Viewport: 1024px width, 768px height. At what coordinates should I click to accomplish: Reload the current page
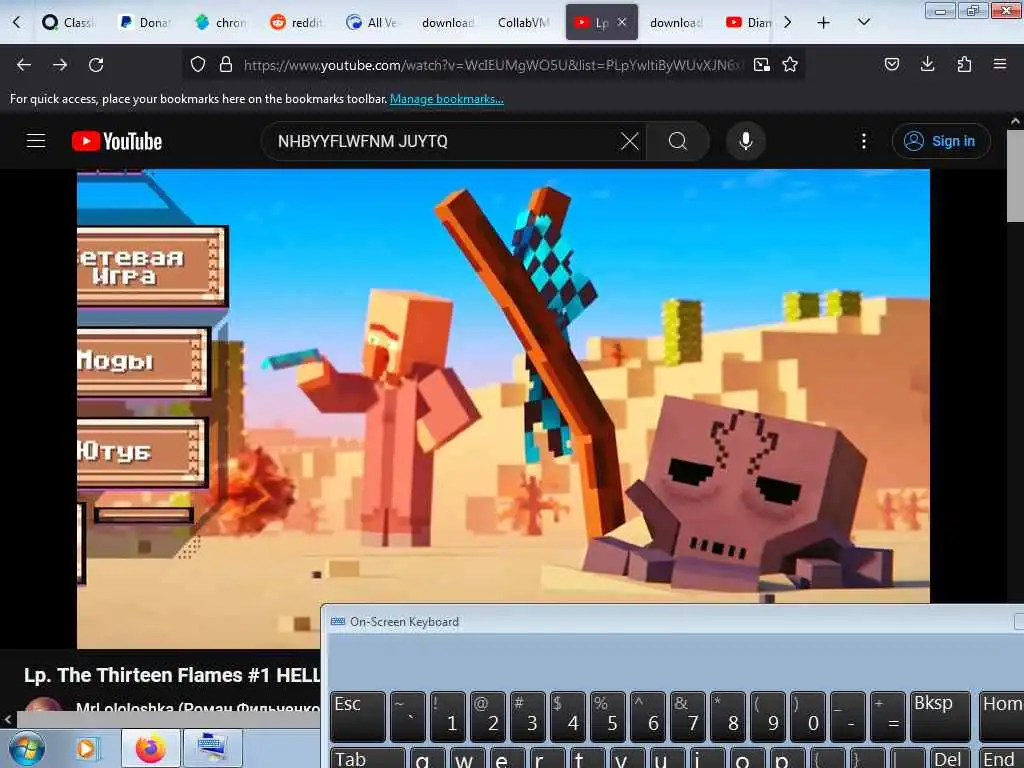[x=96, y=65]
